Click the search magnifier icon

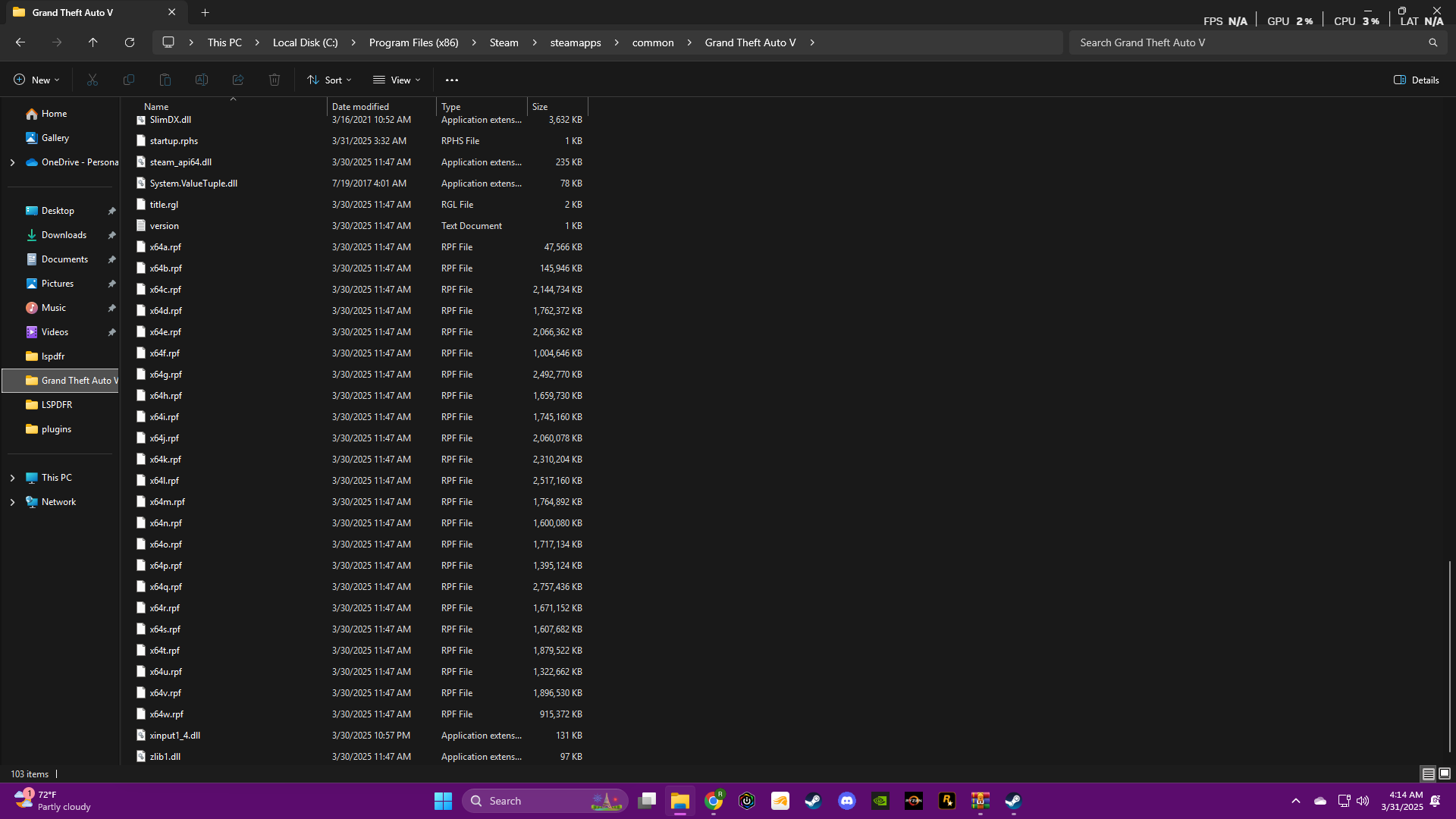pos(1432,42)
